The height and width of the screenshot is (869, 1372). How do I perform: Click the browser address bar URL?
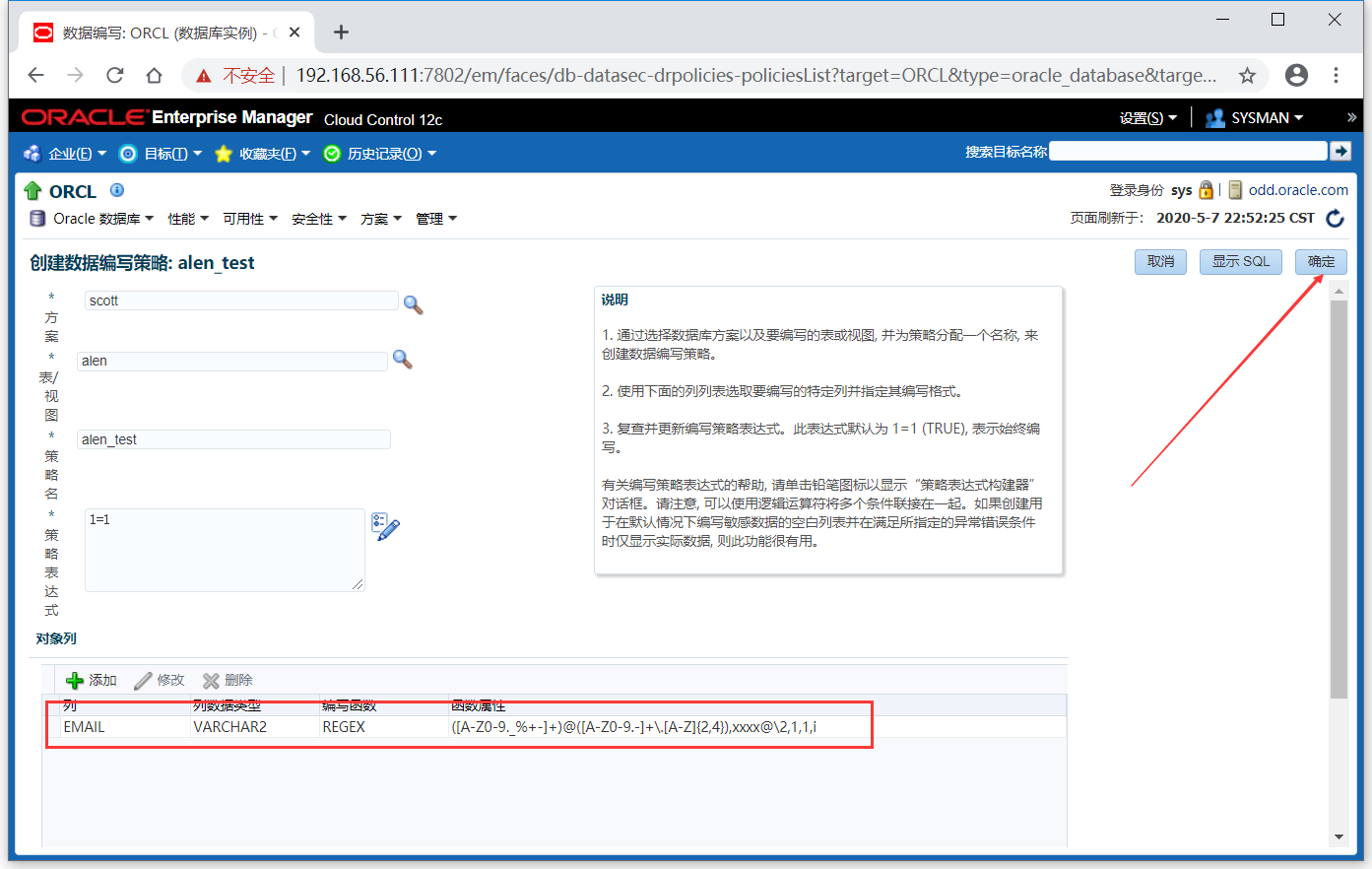coord(755,76)
